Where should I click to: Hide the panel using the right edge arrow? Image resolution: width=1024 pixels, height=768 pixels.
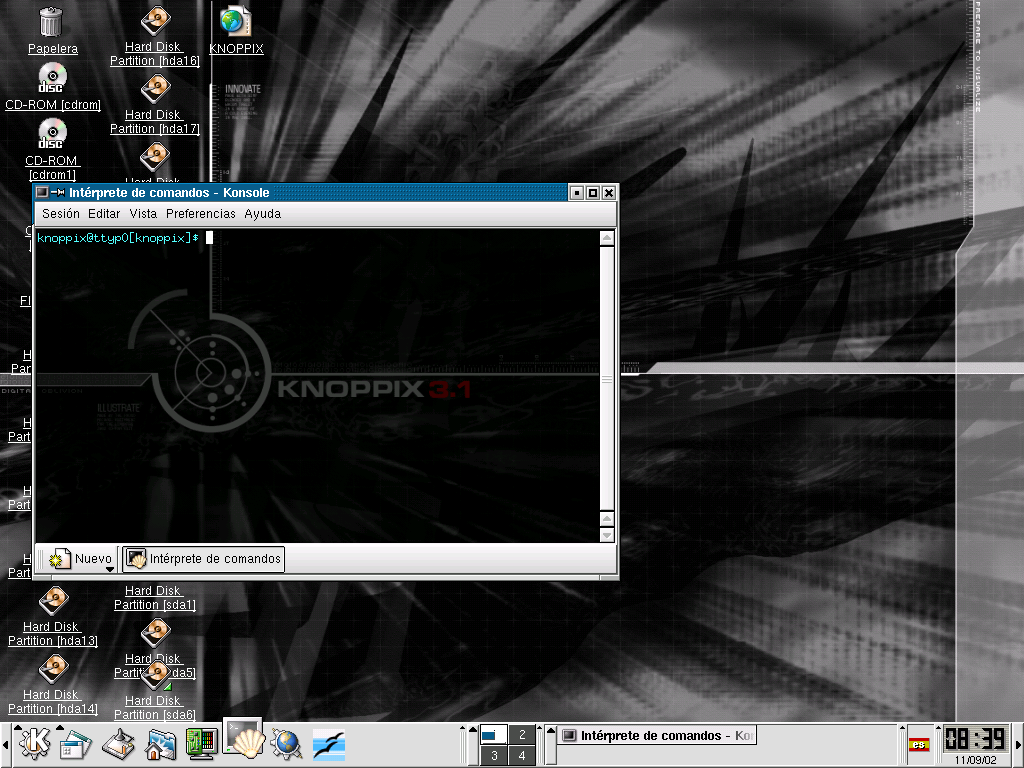[x=1018, y=744]
